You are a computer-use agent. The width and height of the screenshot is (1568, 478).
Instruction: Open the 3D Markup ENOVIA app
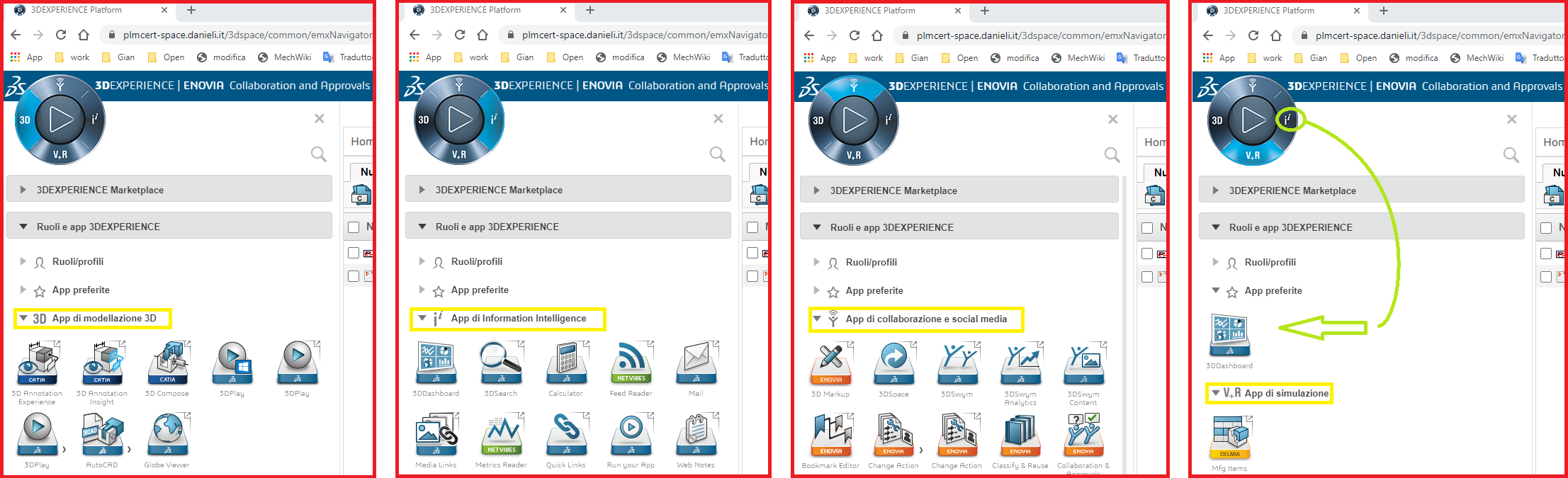(x=830, y=364)
